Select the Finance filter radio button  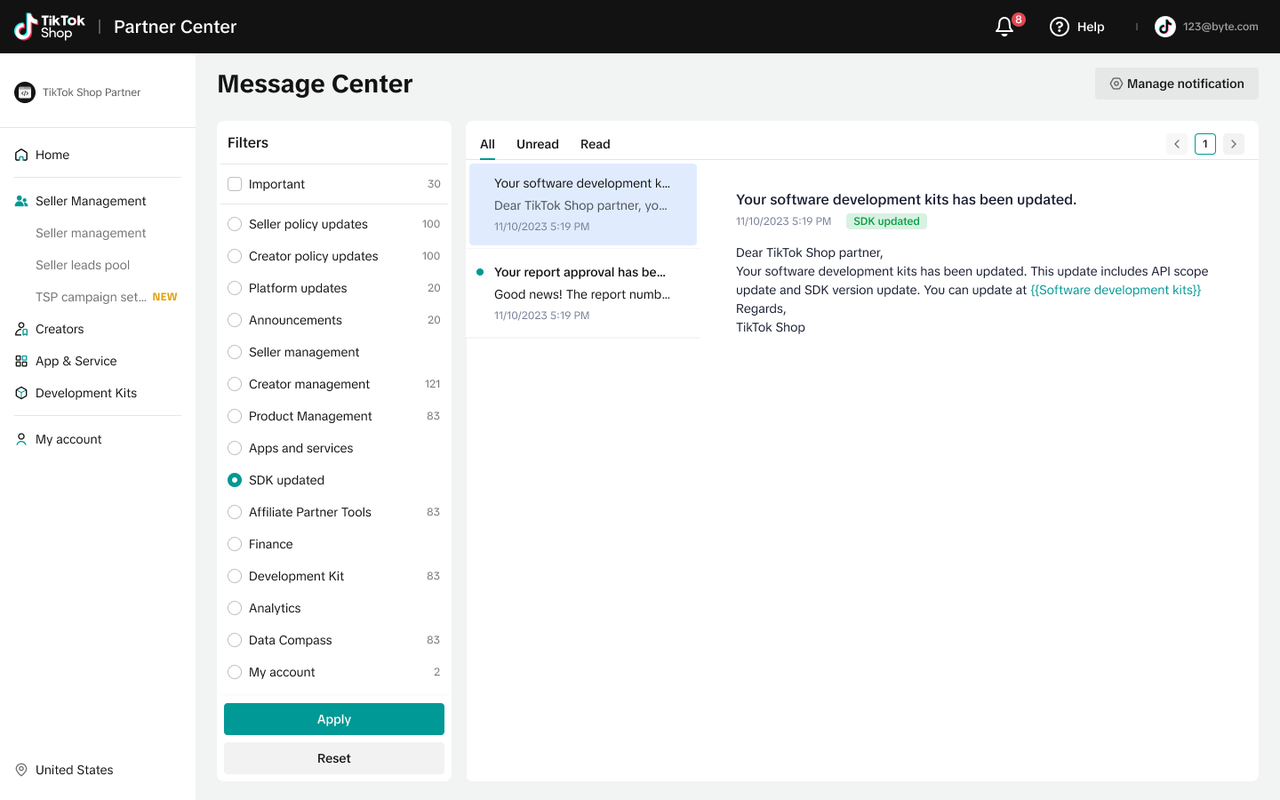tap(235, 544)
